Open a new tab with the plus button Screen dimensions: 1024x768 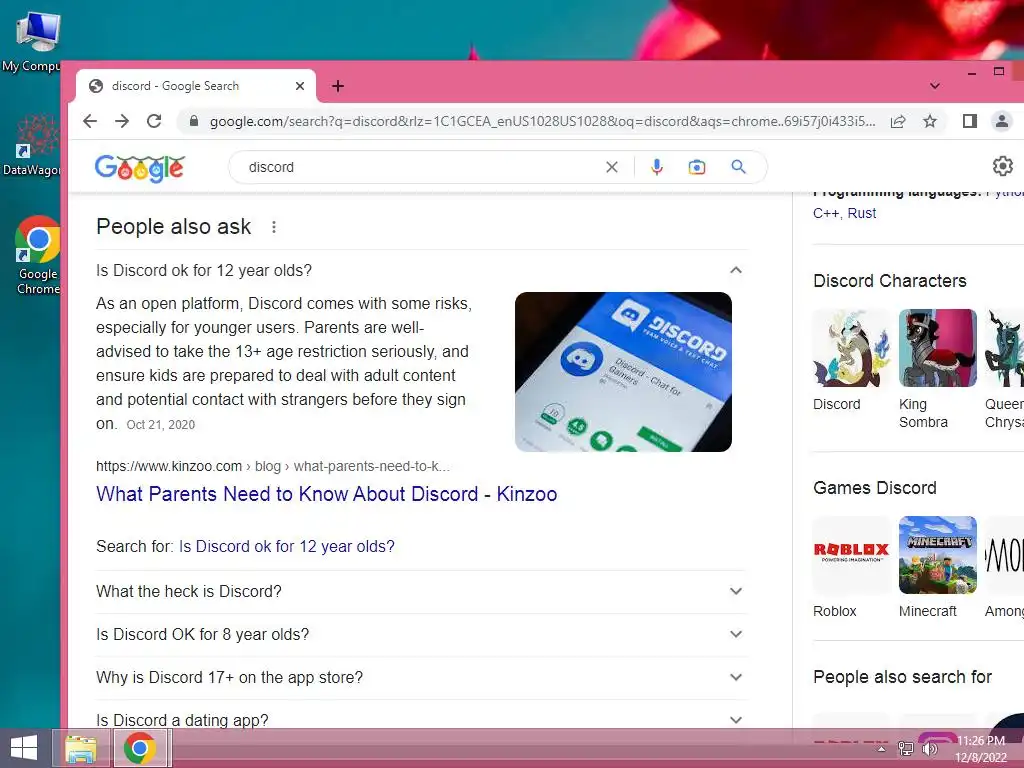click(338, 86)
